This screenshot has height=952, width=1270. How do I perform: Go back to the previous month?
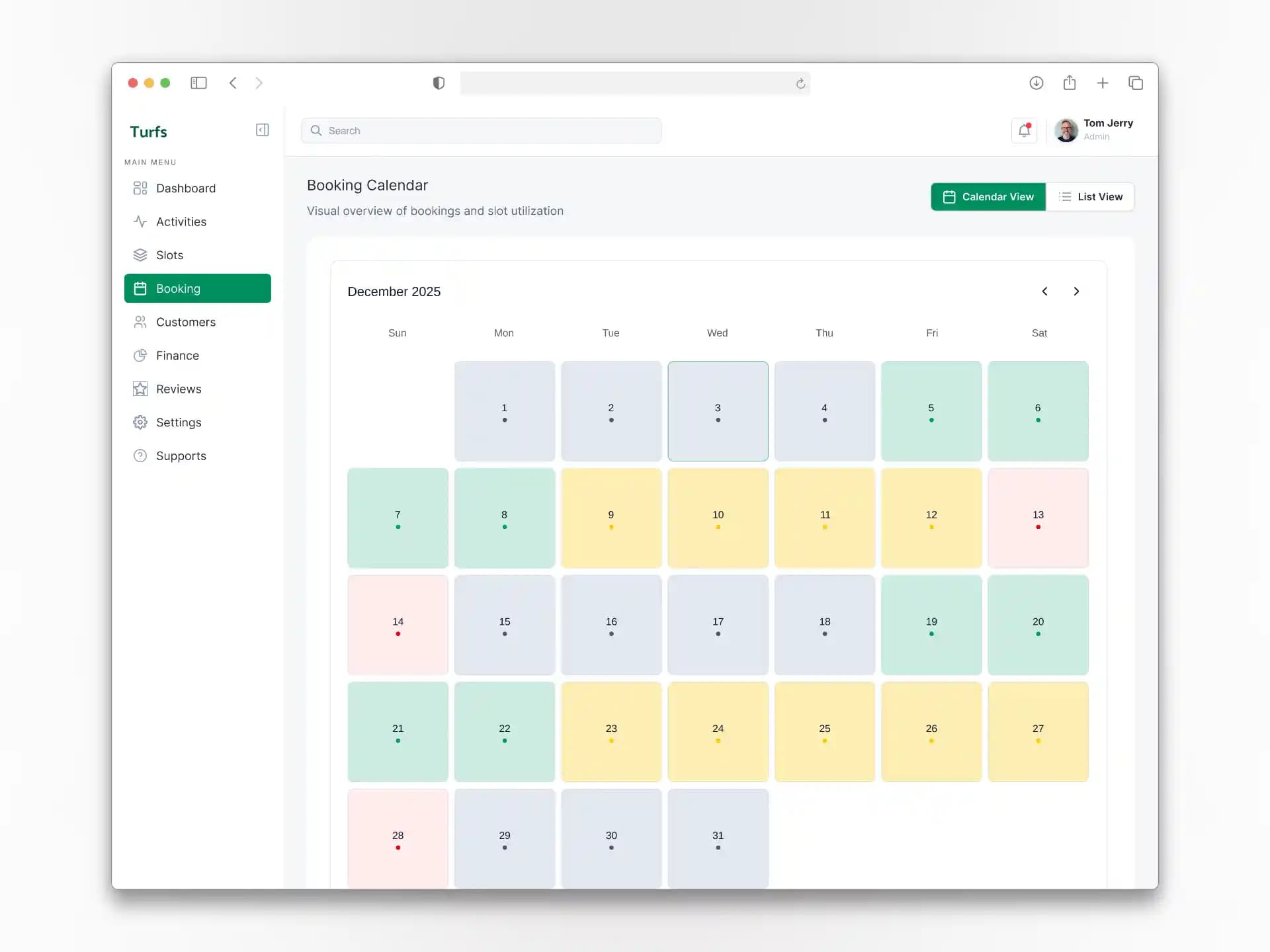tap(1045, 291)
